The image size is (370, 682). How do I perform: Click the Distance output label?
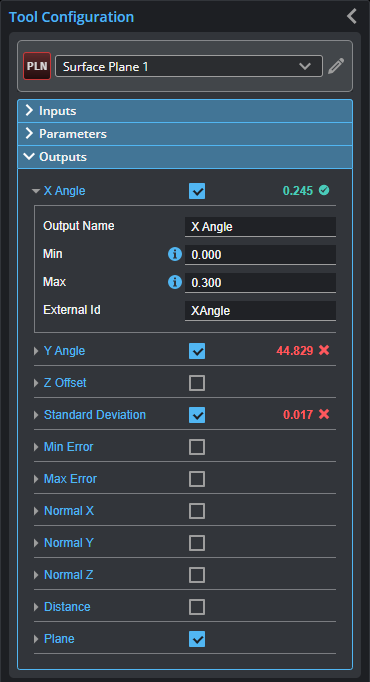[x=67, y=607]
